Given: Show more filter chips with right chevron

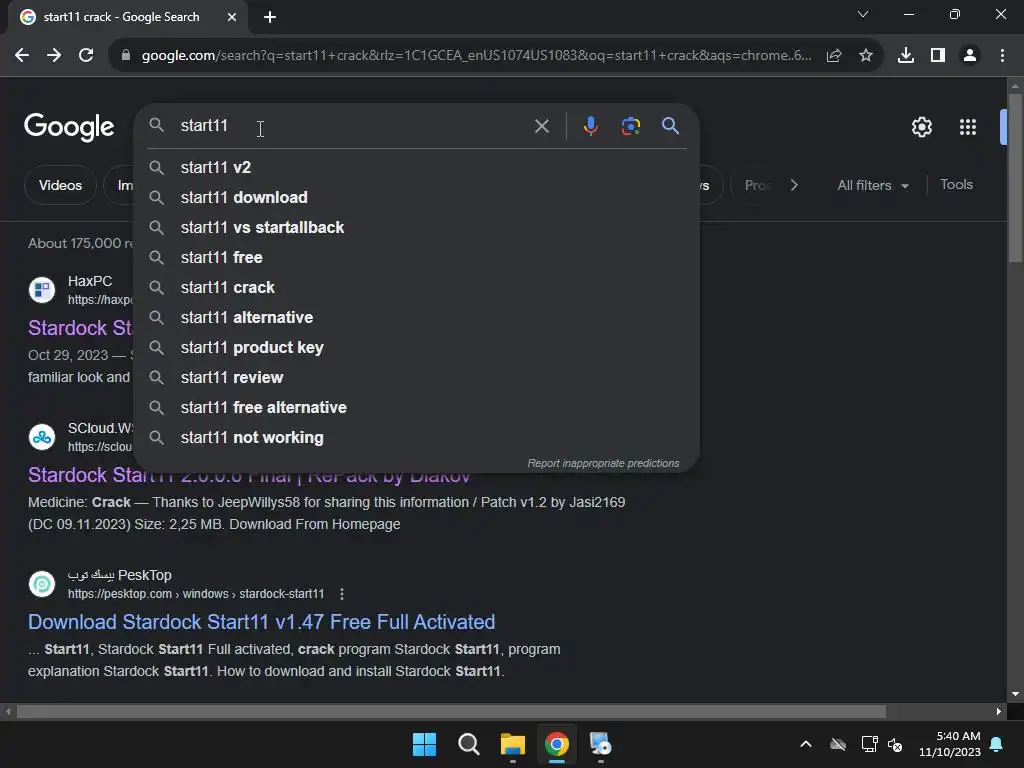Looking at the screenshot, I should pyautogui.click(x=794, y=185).
